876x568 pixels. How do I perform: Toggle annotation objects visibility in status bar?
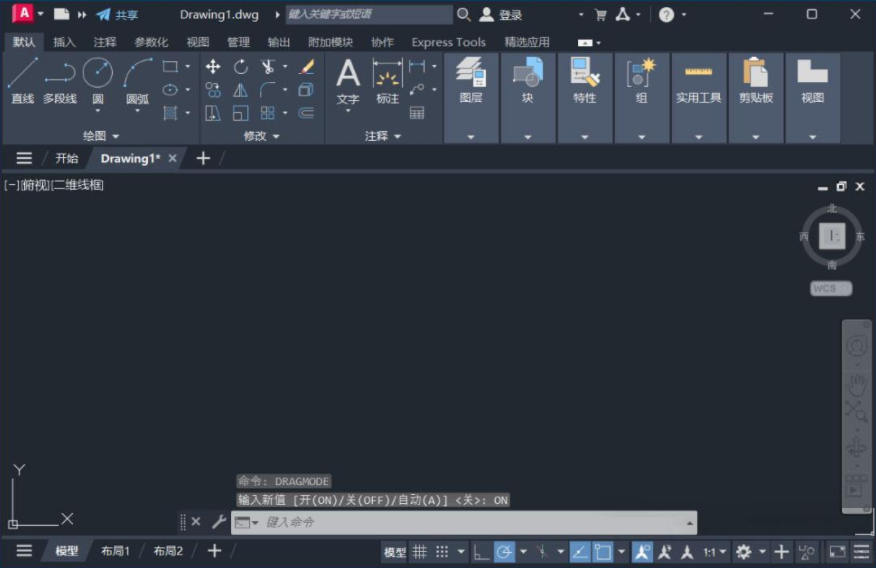(x=642, y=552)
